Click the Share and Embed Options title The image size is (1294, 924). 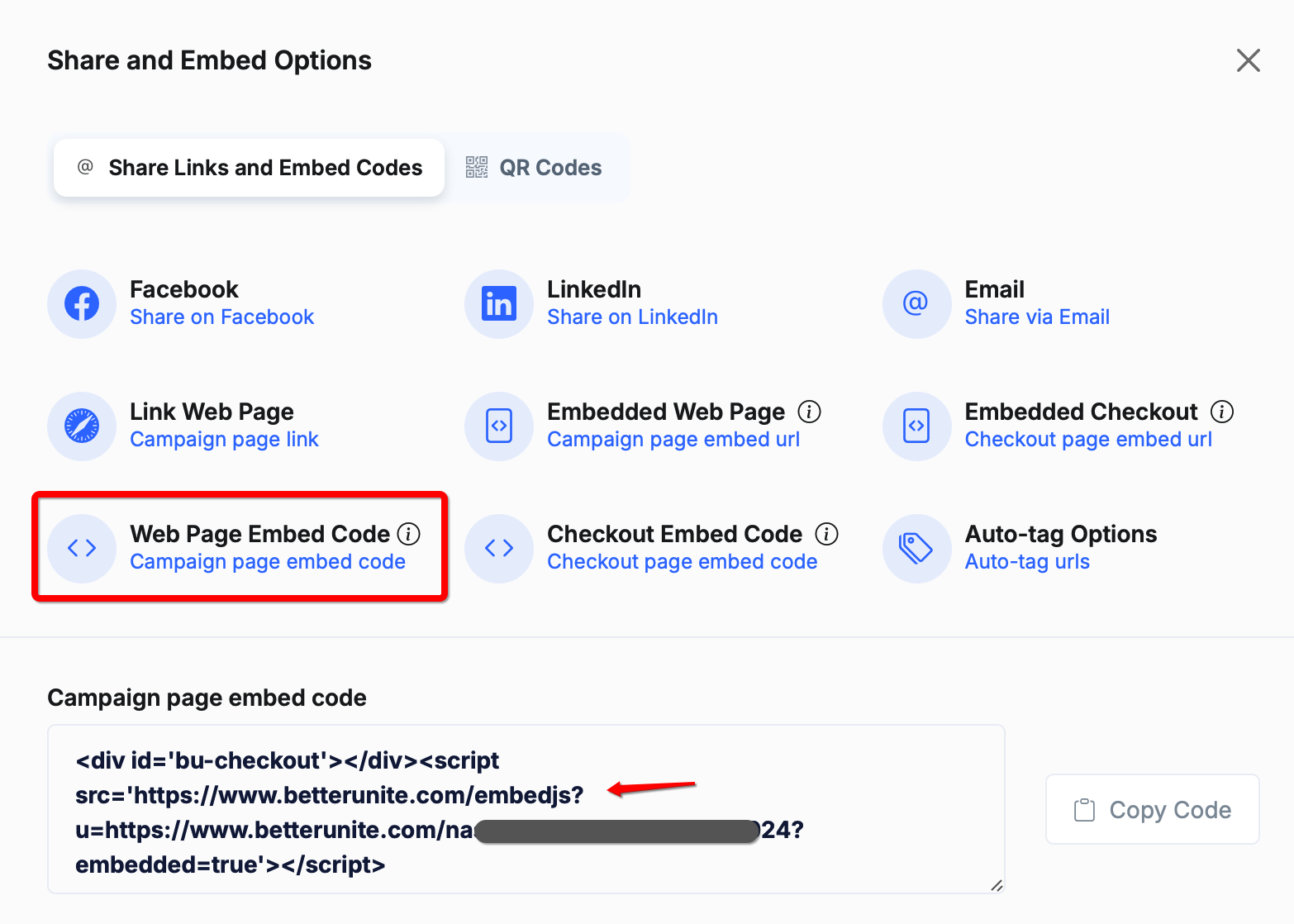(x=209, y=60)
